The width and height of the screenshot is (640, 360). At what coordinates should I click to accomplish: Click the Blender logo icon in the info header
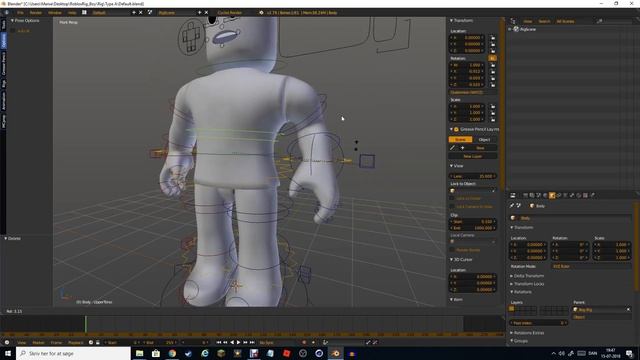click(x=261, y=13)
